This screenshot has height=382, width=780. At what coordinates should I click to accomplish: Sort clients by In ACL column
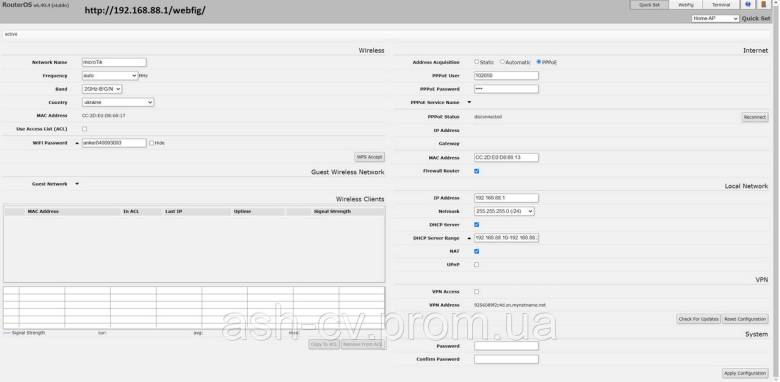coord(131,211)
